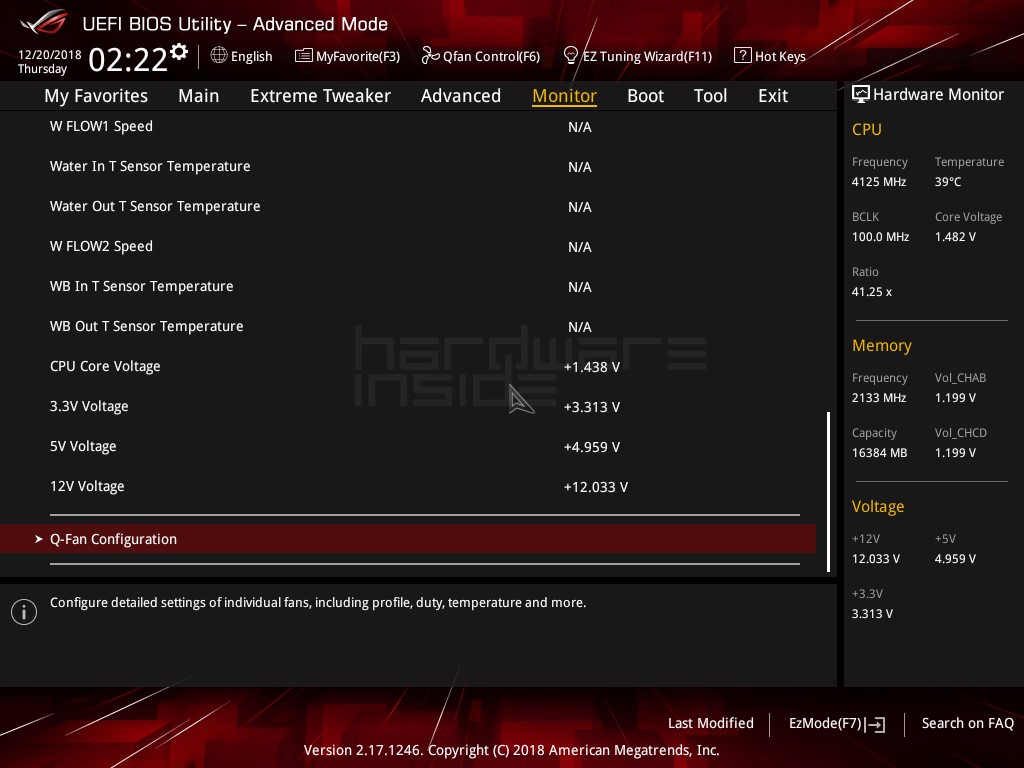Click the settings gear next to the clock
This screenshot has width=1024, height=768.
179,52
